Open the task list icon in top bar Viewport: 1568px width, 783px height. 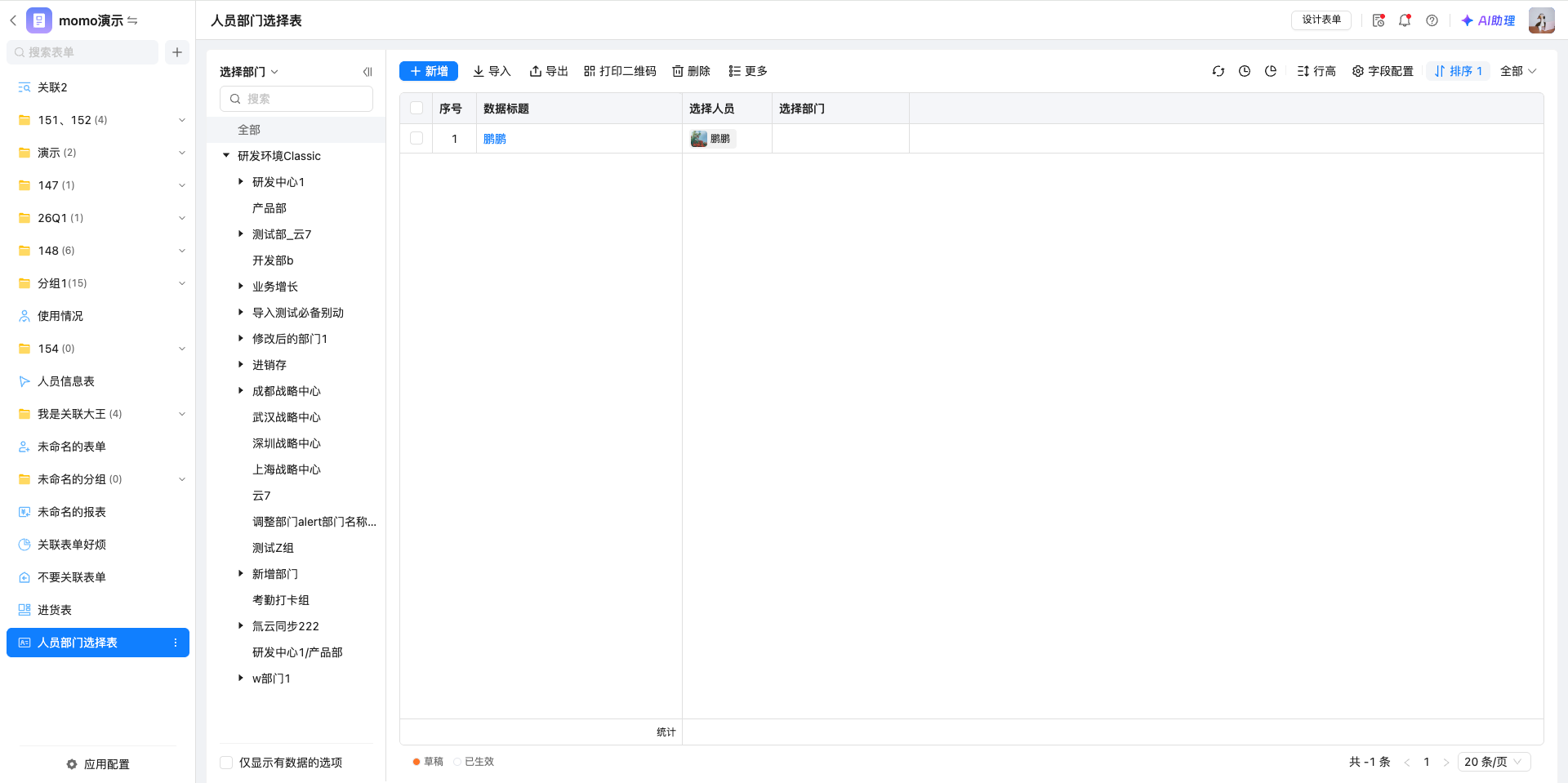click(1379, 20)
